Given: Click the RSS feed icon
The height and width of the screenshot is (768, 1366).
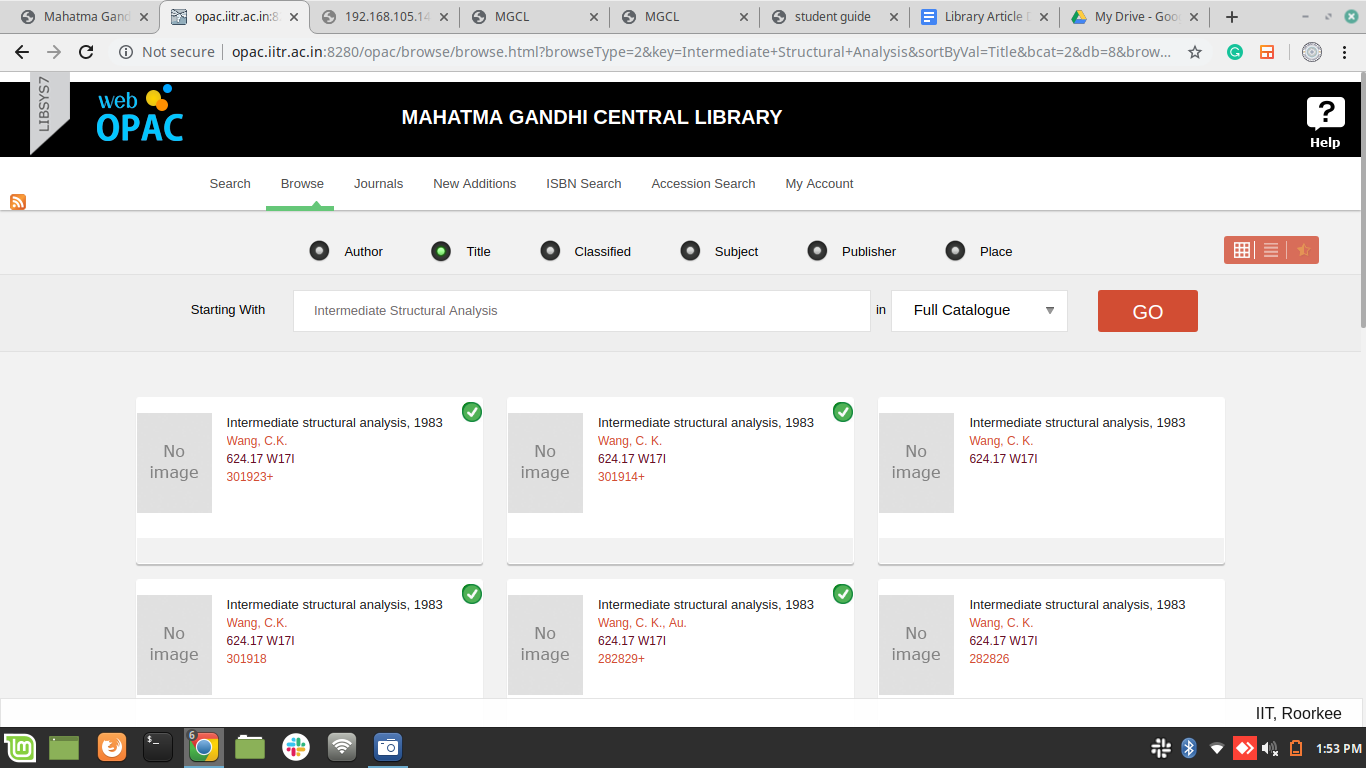Looking at the screenshot, I should pyautogui.click(x=18, y=202).
